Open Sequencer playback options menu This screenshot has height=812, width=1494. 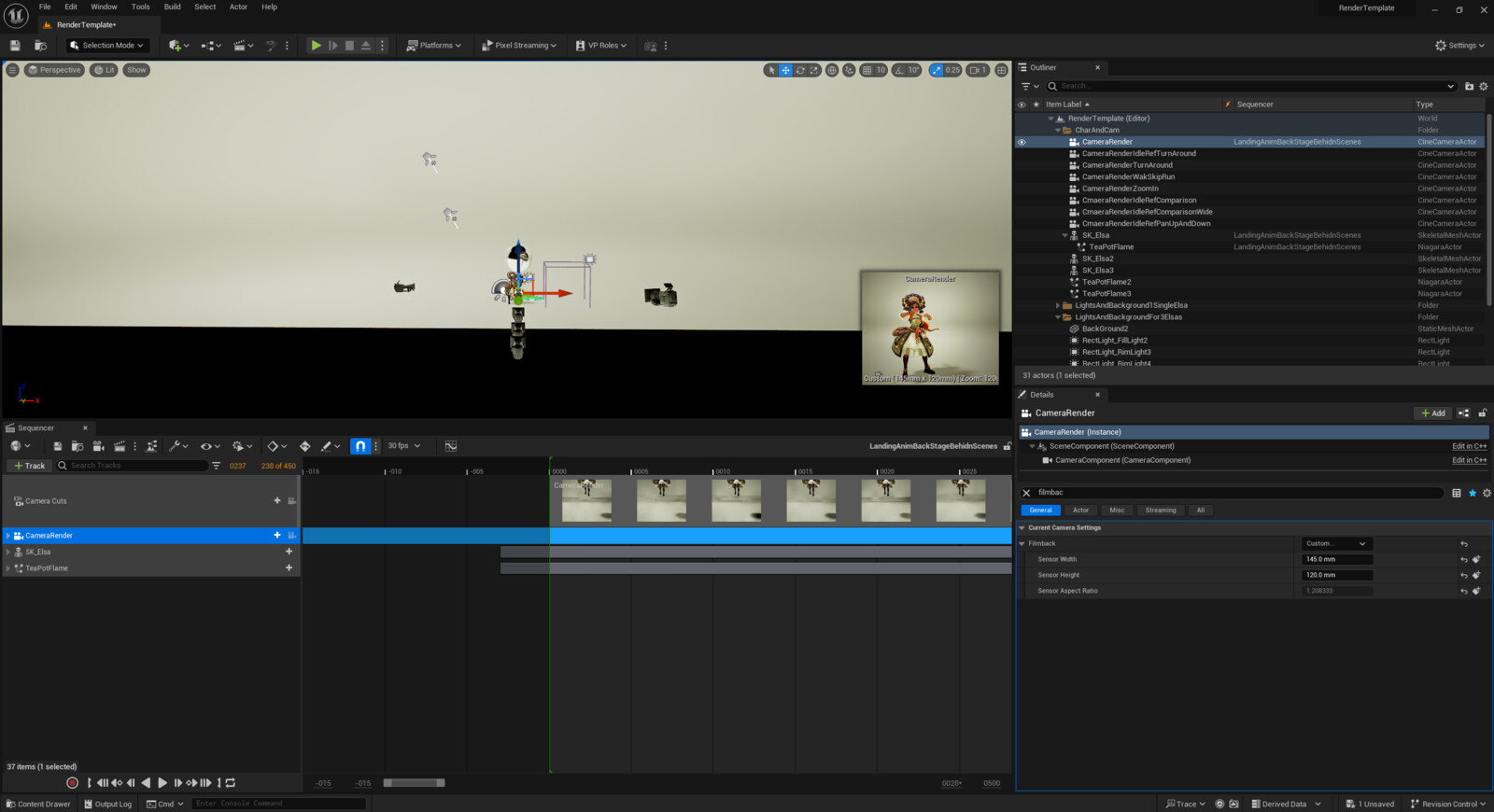pyautogui.click(x=242, y=446)
